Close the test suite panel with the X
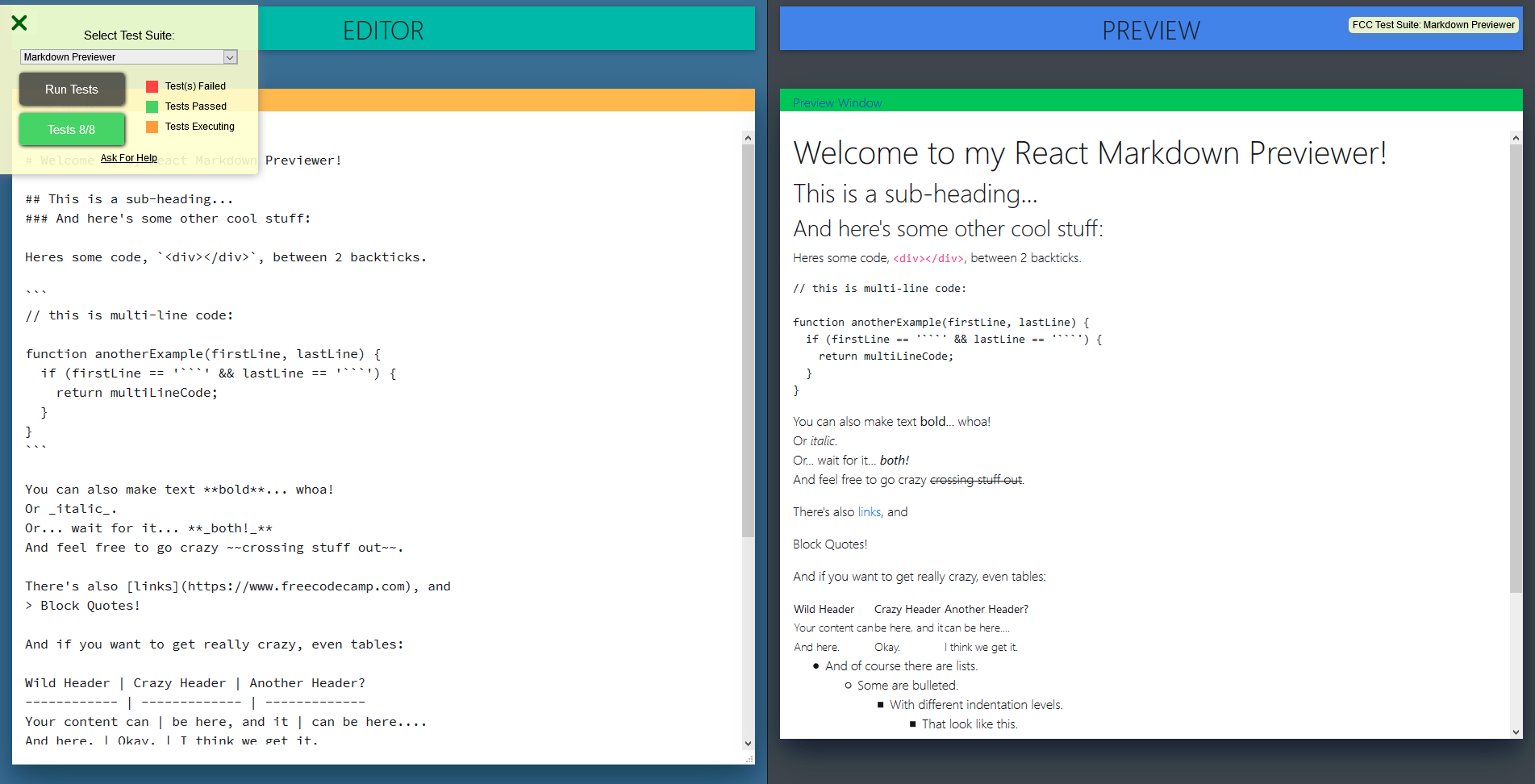Image resolution: width=1535 pixels, height=784 pixels. pyautogui.click(x=19, y=23)
